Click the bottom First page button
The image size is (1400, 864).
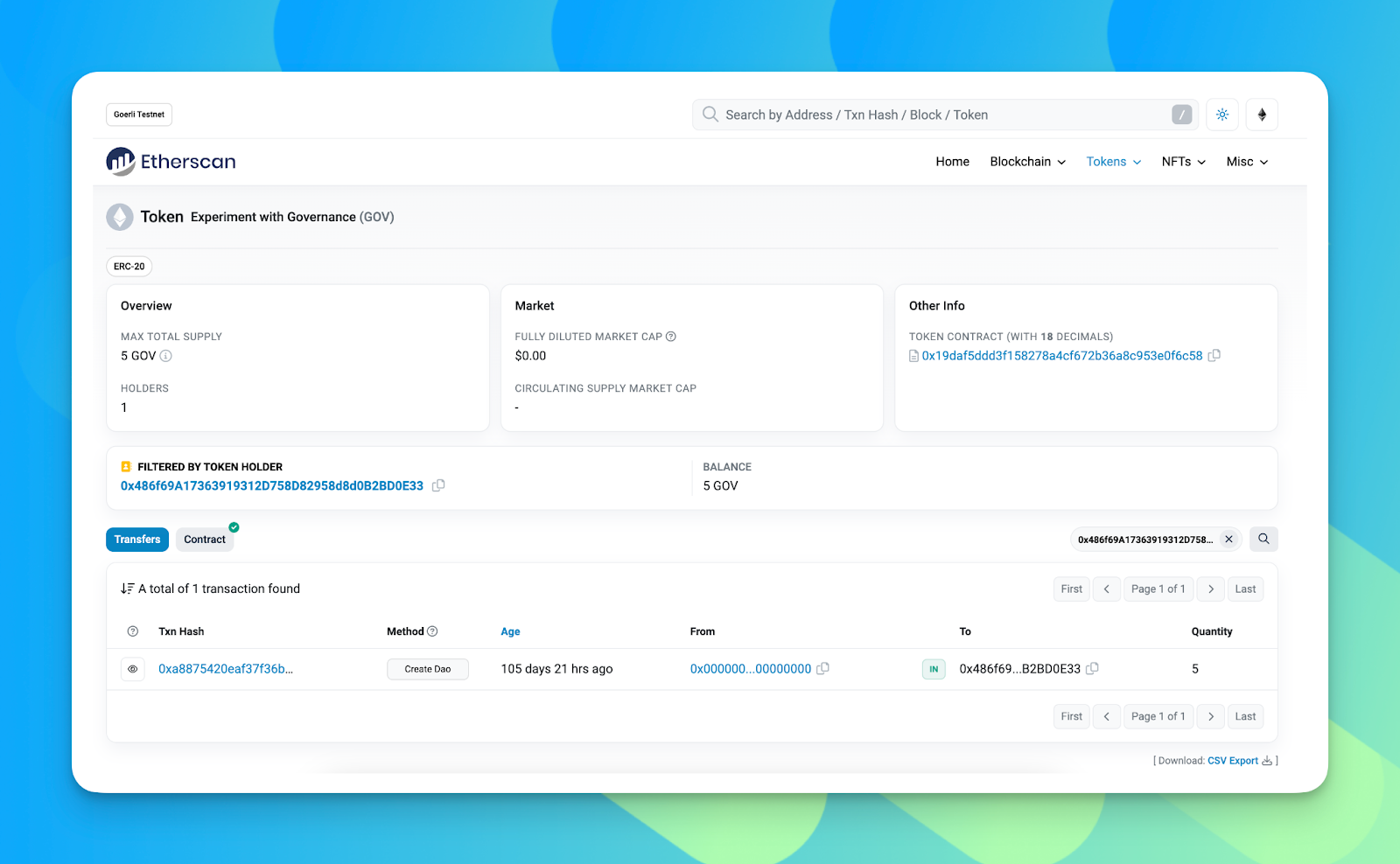(1072, 716)
